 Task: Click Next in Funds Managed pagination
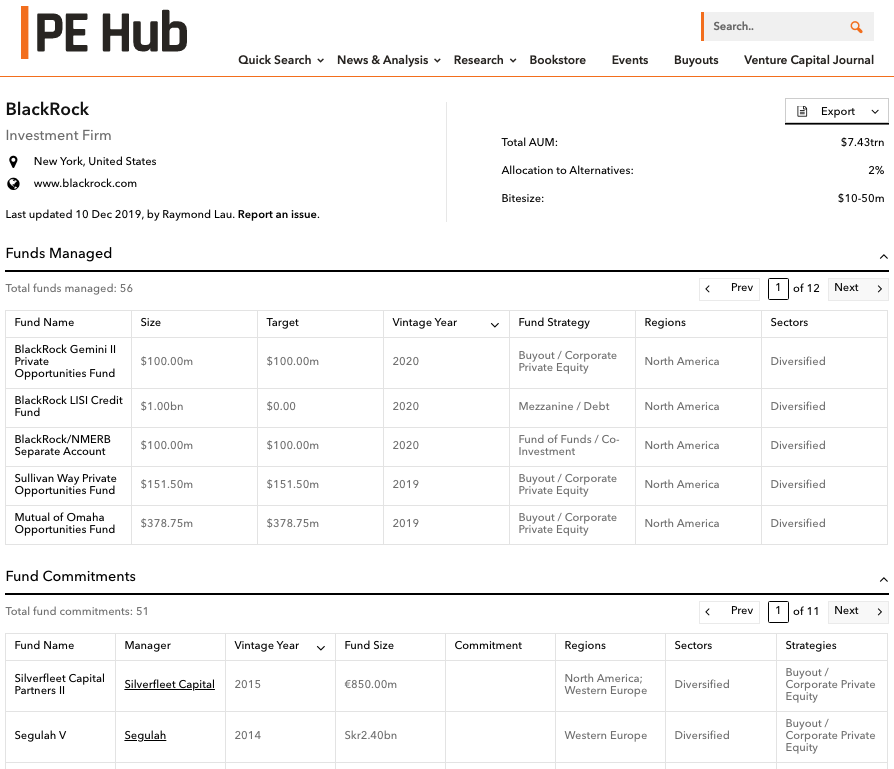click(858, 288)
